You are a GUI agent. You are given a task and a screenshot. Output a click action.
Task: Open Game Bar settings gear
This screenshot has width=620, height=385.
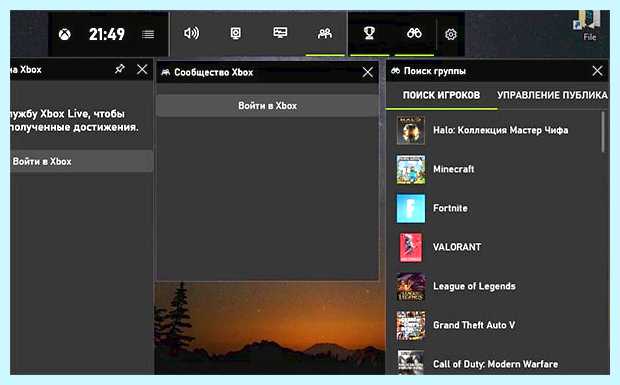451,34
